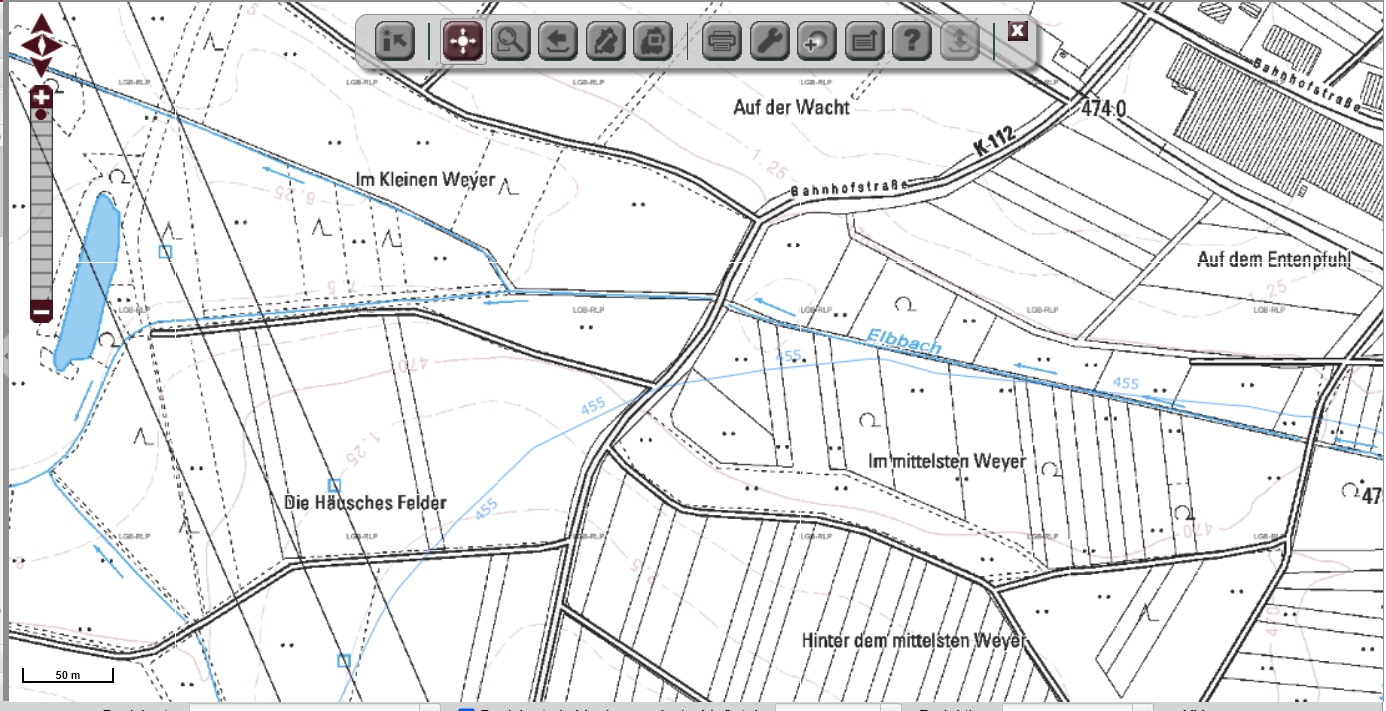
Task: Open the legend list tool
Action: coord(864,42)
